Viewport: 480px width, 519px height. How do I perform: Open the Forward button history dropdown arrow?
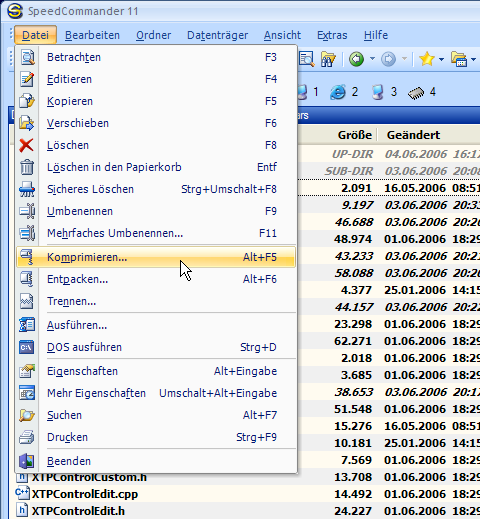(x=404, y=59)
